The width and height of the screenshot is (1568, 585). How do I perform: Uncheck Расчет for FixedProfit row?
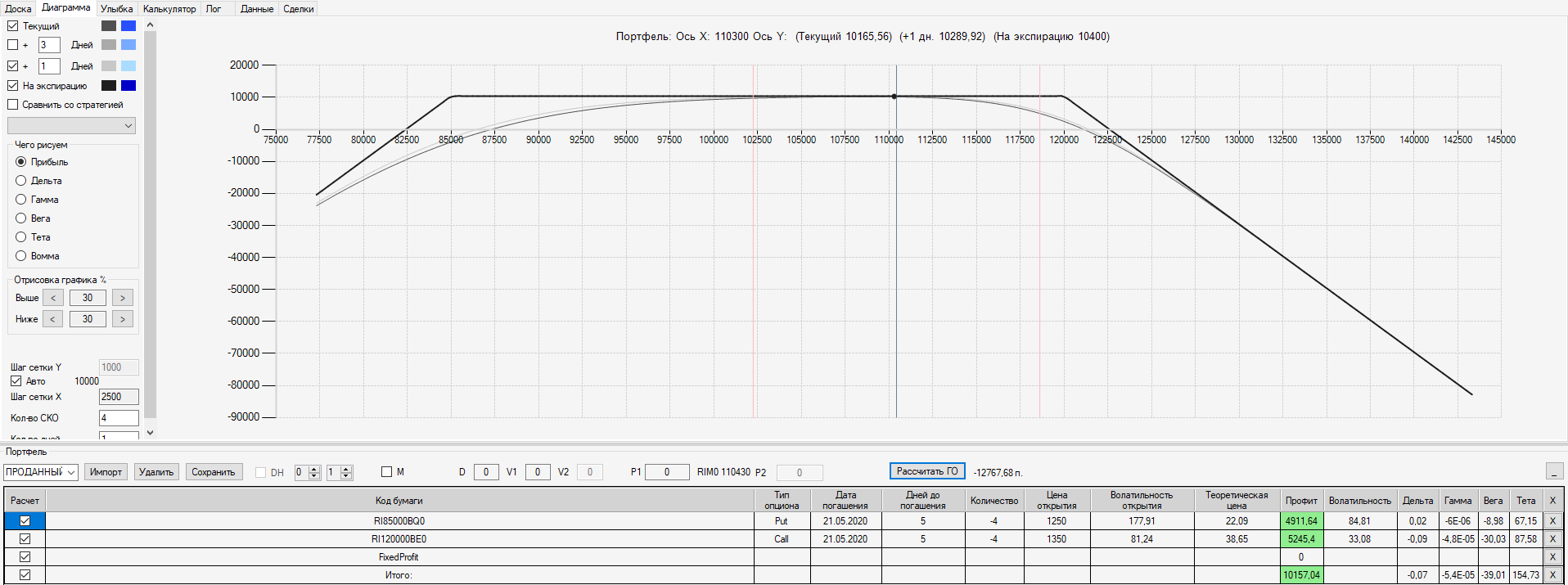(x=25, y=557)
